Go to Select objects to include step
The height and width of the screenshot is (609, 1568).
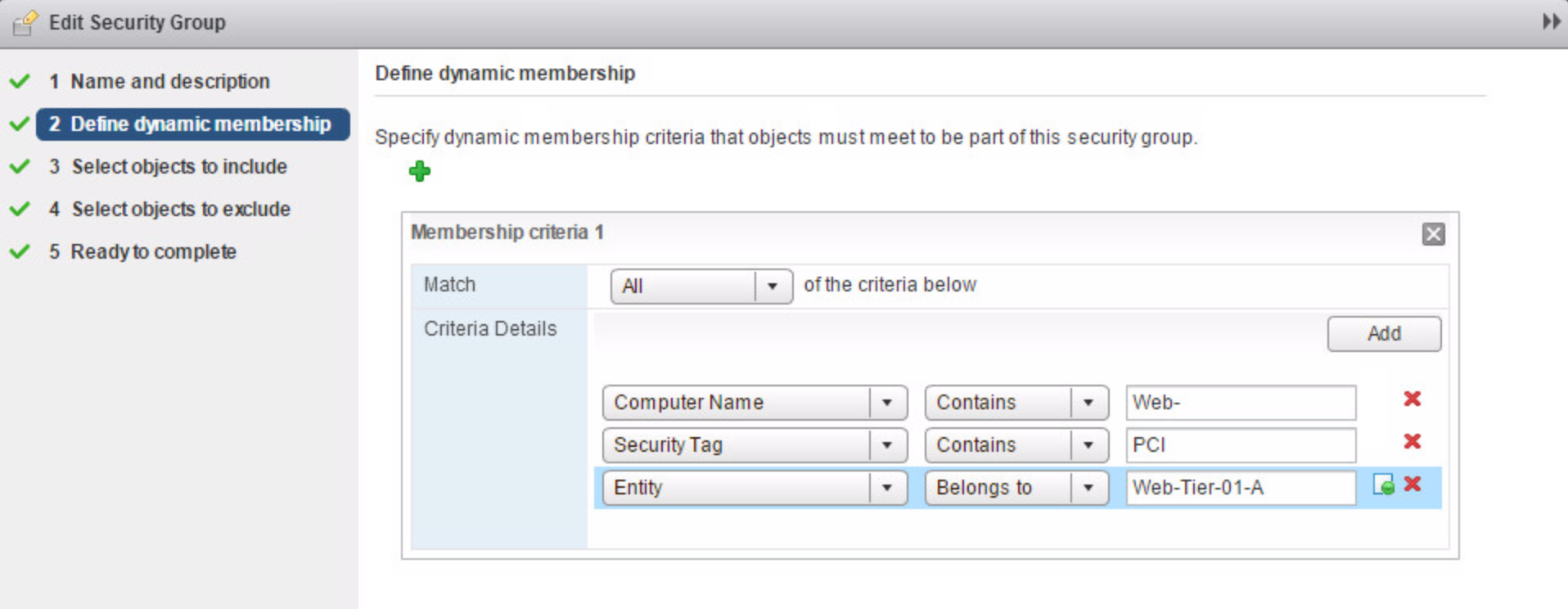coord(178,167)
